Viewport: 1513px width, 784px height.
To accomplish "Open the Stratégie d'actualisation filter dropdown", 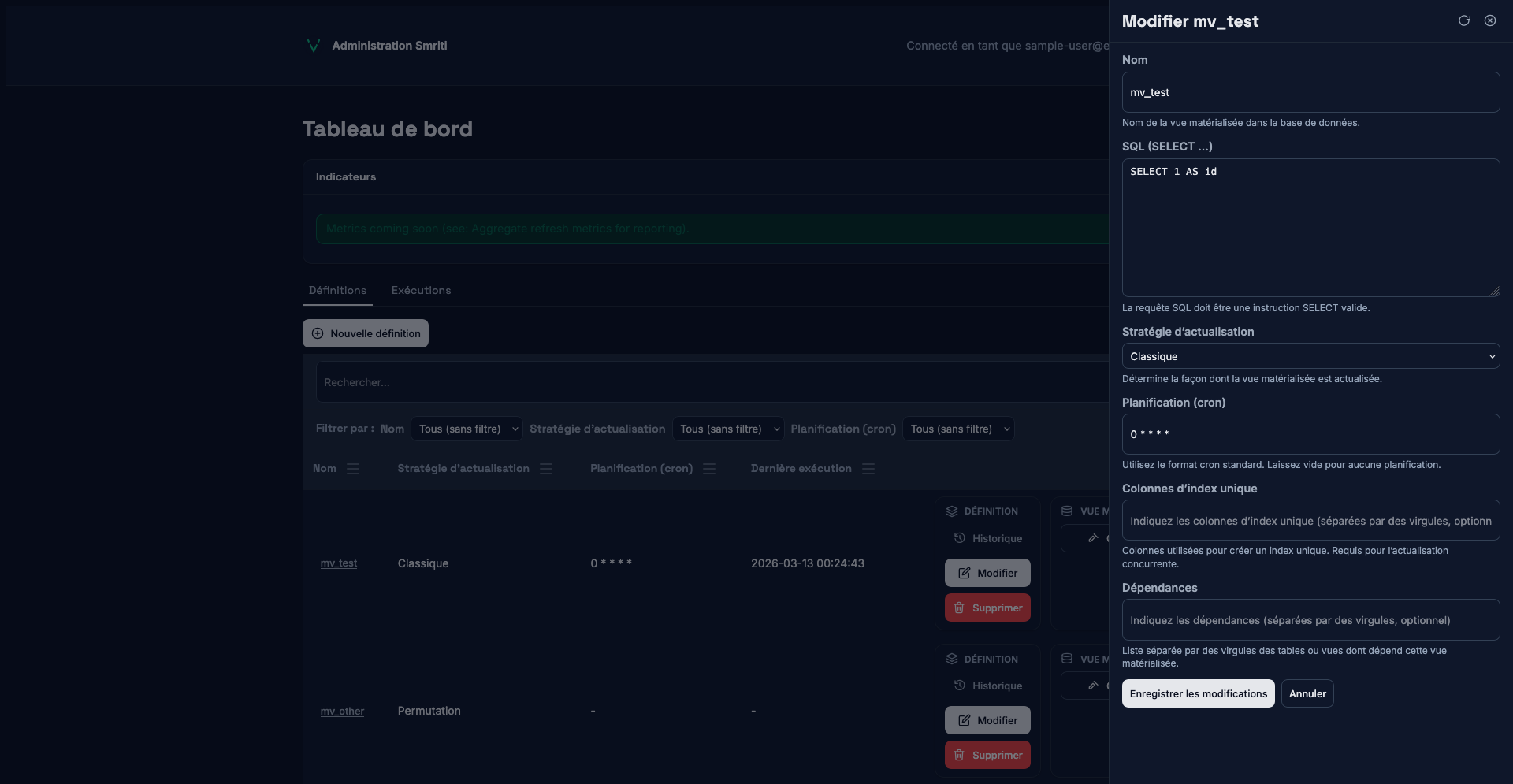I will point(727,429).
